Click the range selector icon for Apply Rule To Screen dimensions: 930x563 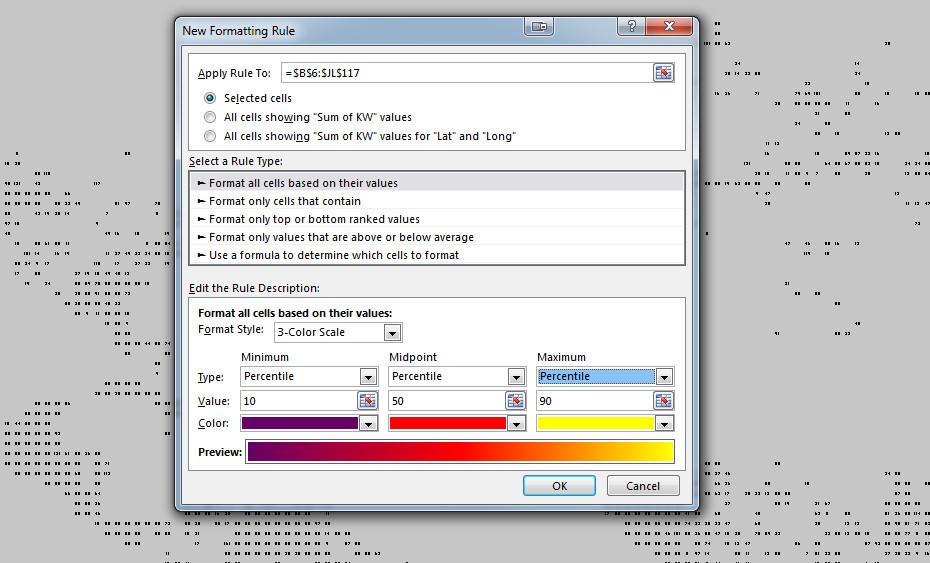pos(663,73)
